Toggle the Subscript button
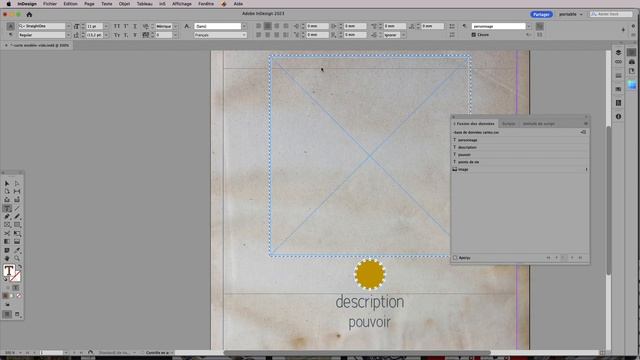640x360 pixels. (x=126, y=35)
